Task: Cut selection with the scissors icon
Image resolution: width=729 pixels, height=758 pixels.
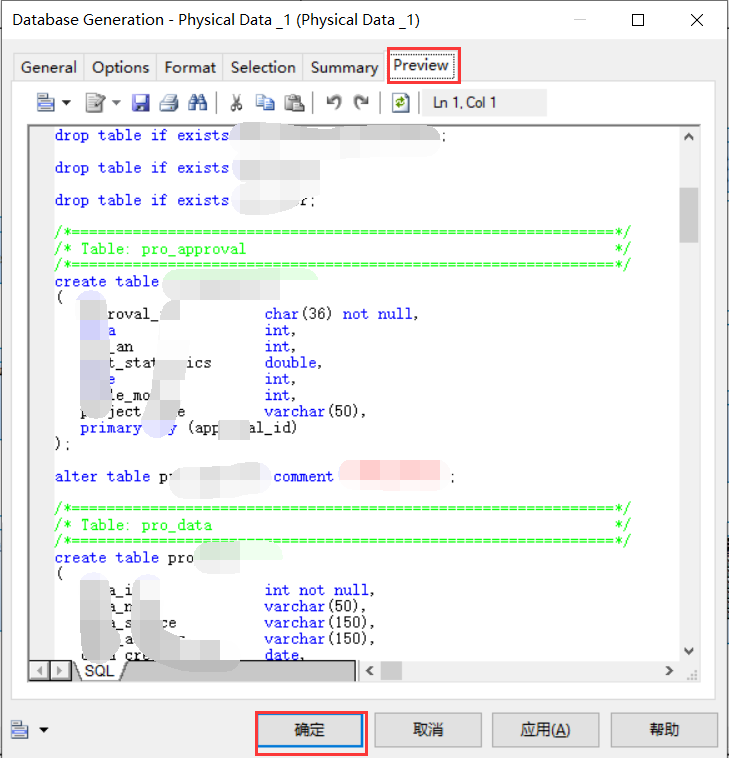Action: click(236, 102)
